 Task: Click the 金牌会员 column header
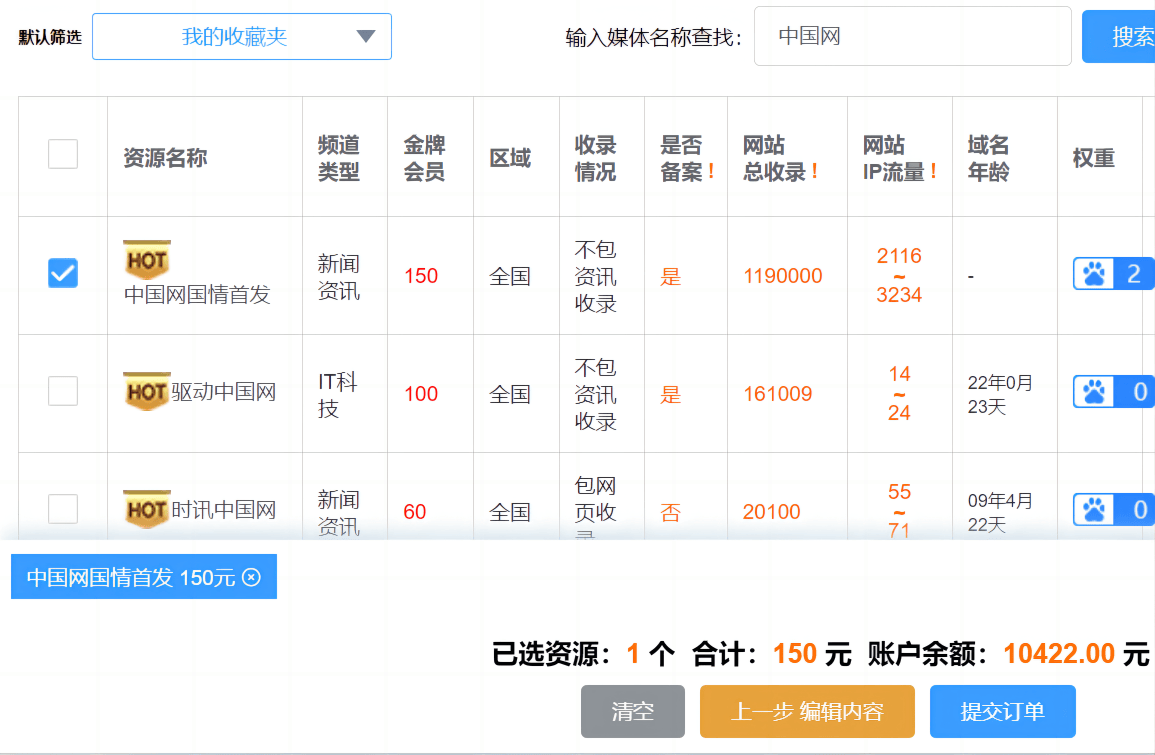click(424, 158)
